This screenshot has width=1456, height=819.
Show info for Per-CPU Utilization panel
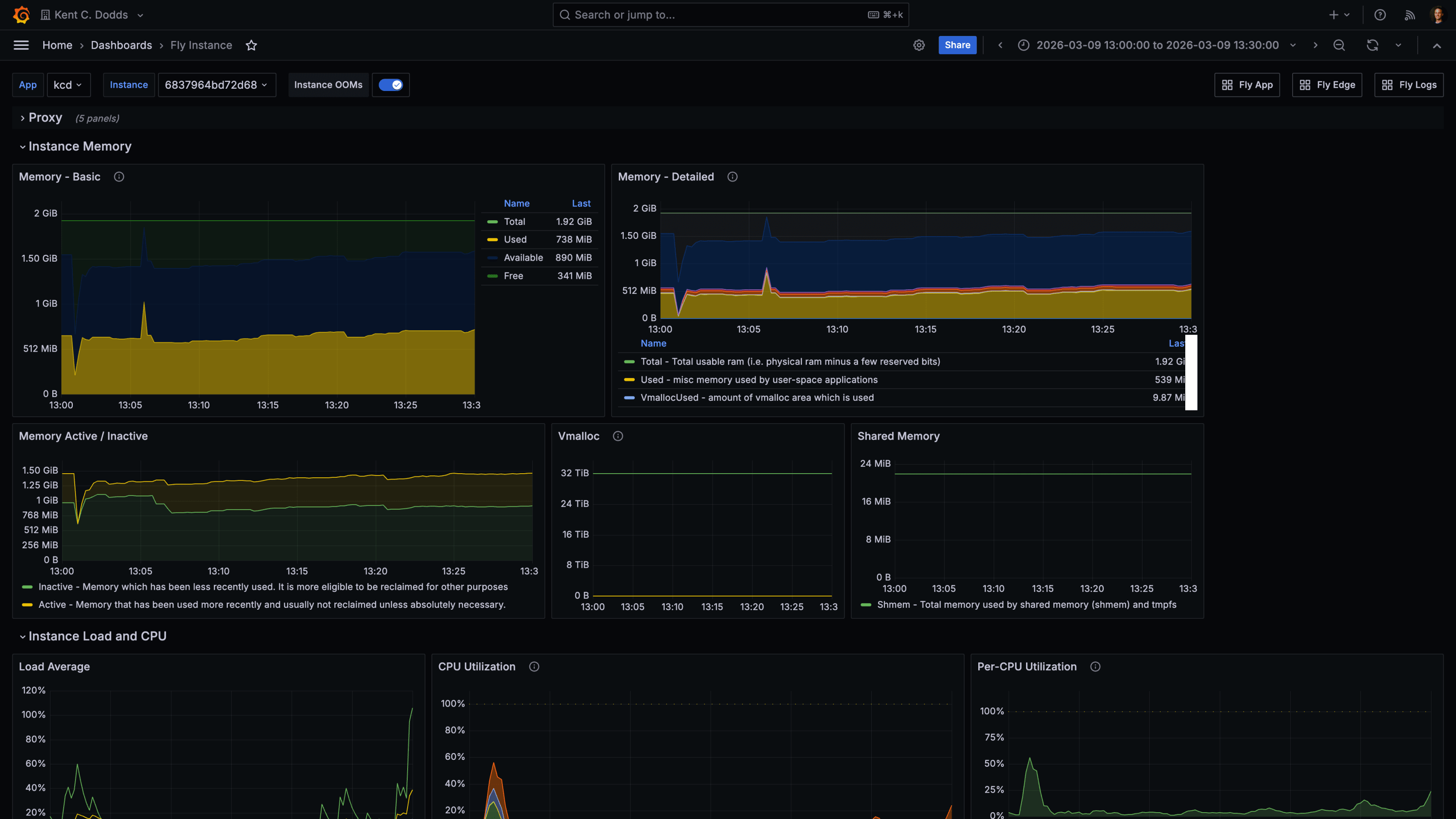coord(1095,667)
